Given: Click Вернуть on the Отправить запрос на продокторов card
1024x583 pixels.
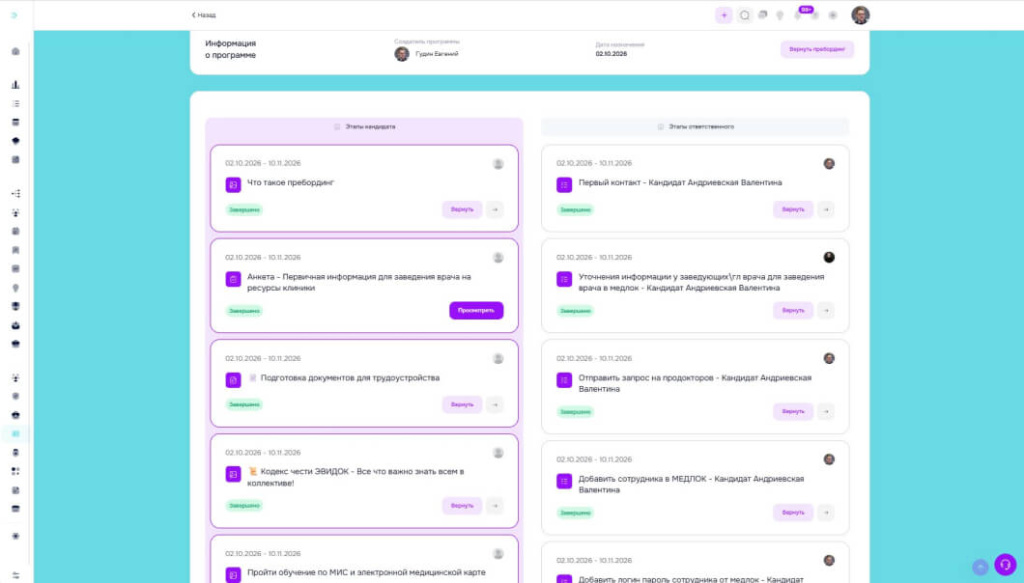Looking at the screenshot, I should (x=793, y=411).
